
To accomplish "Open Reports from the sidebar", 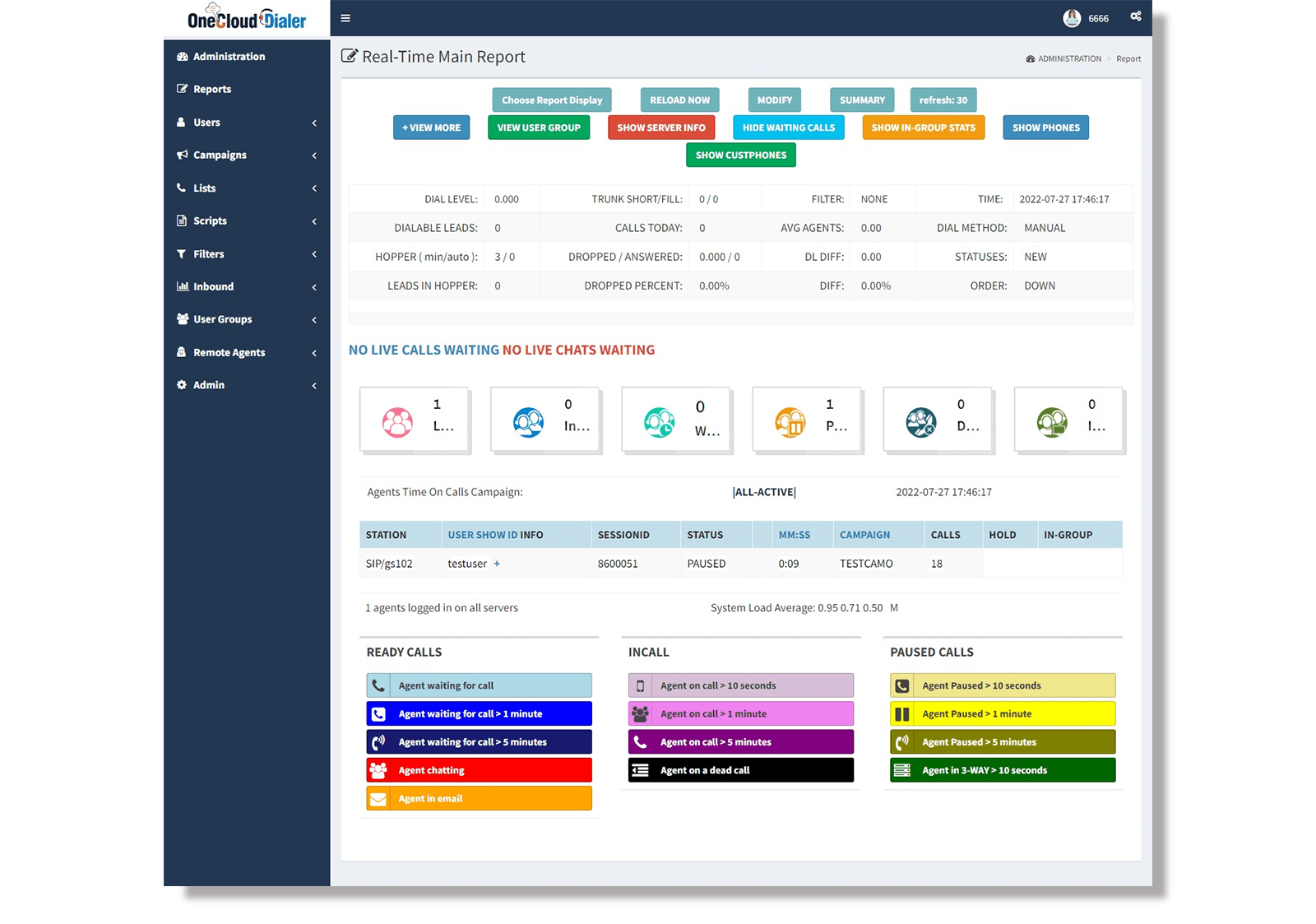I will pyautogui.click(x=212, y=89).
